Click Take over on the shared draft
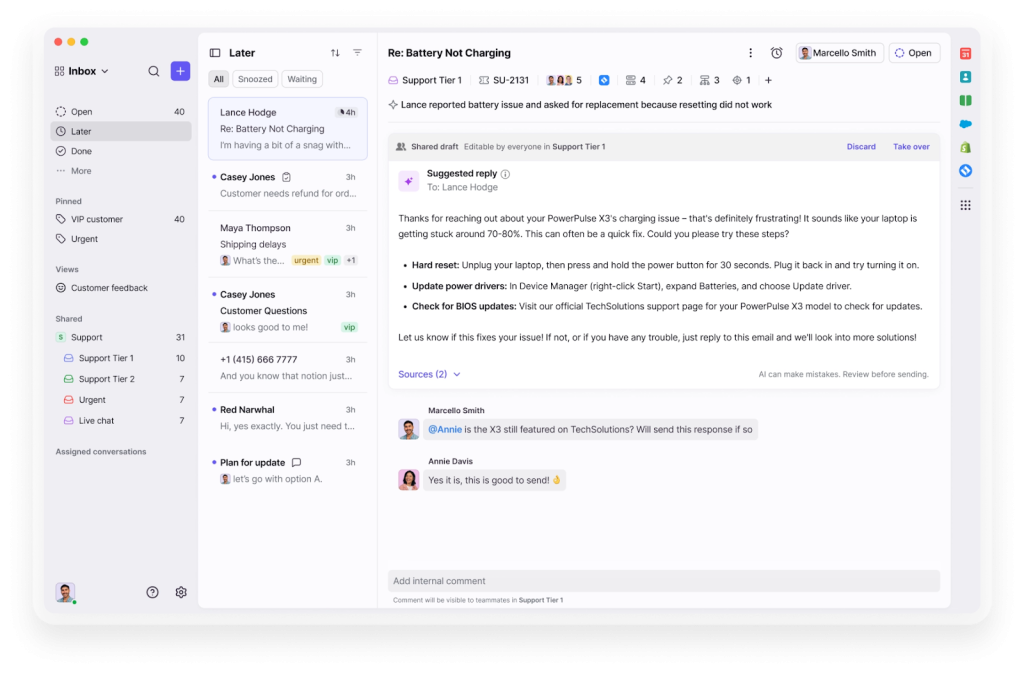The height and width of the screenshot is (673, 1024). click(910, 146)
